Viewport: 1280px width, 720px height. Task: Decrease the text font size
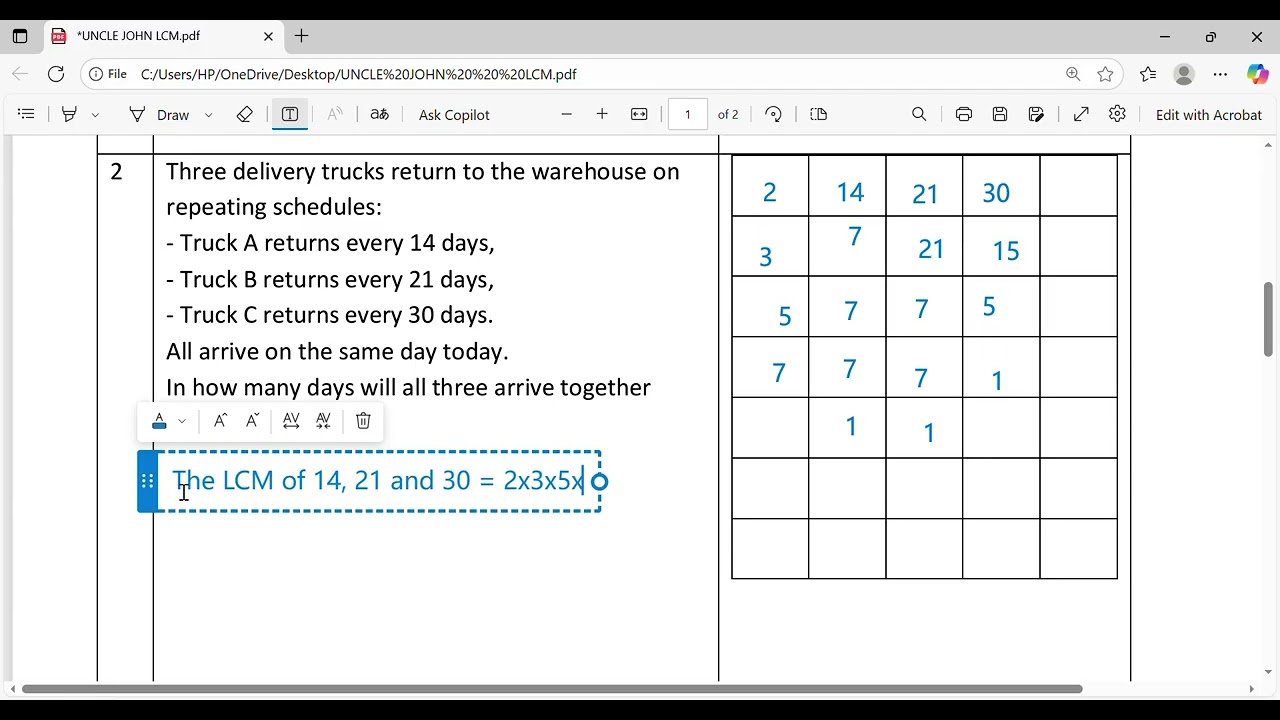[x=253, y=421]
